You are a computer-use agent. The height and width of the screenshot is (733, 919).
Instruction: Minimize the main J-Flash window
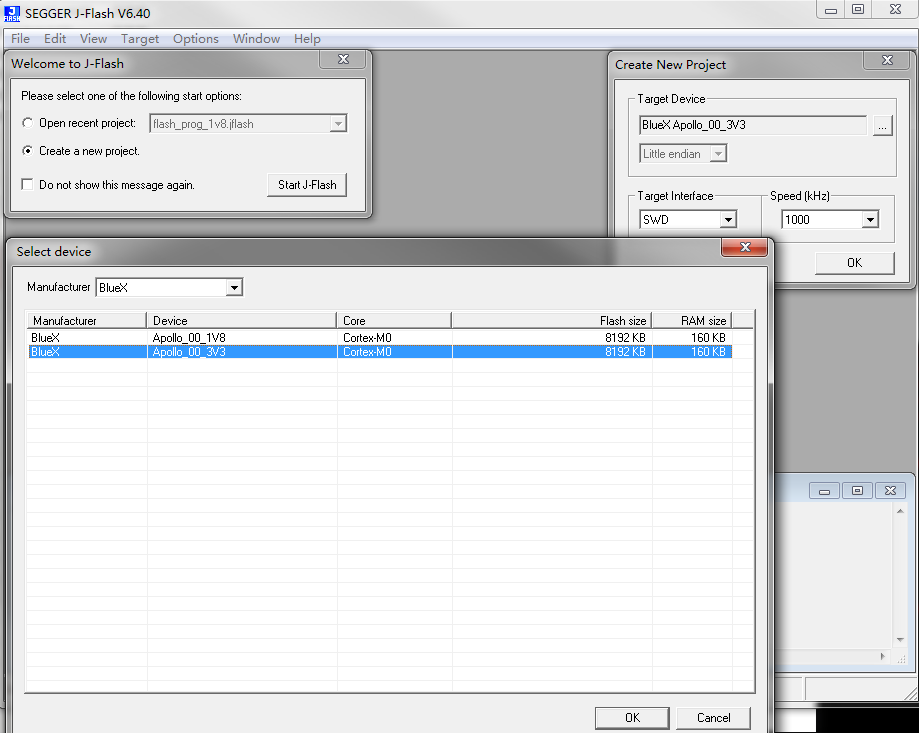click(830, 10)
